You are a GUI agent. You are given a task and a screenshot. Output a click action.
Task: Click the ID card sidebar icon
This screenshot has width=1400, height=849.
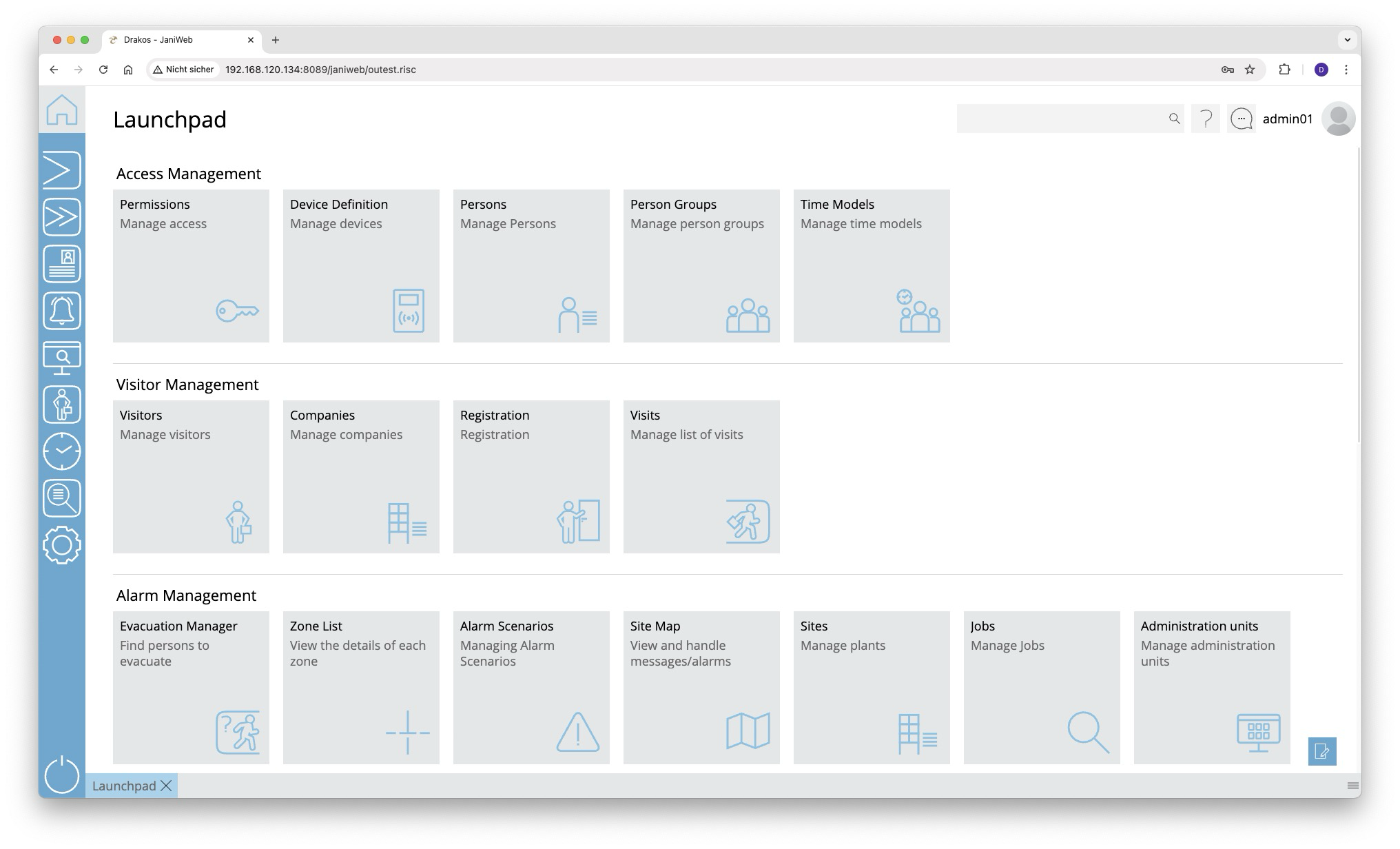(62, 264)
